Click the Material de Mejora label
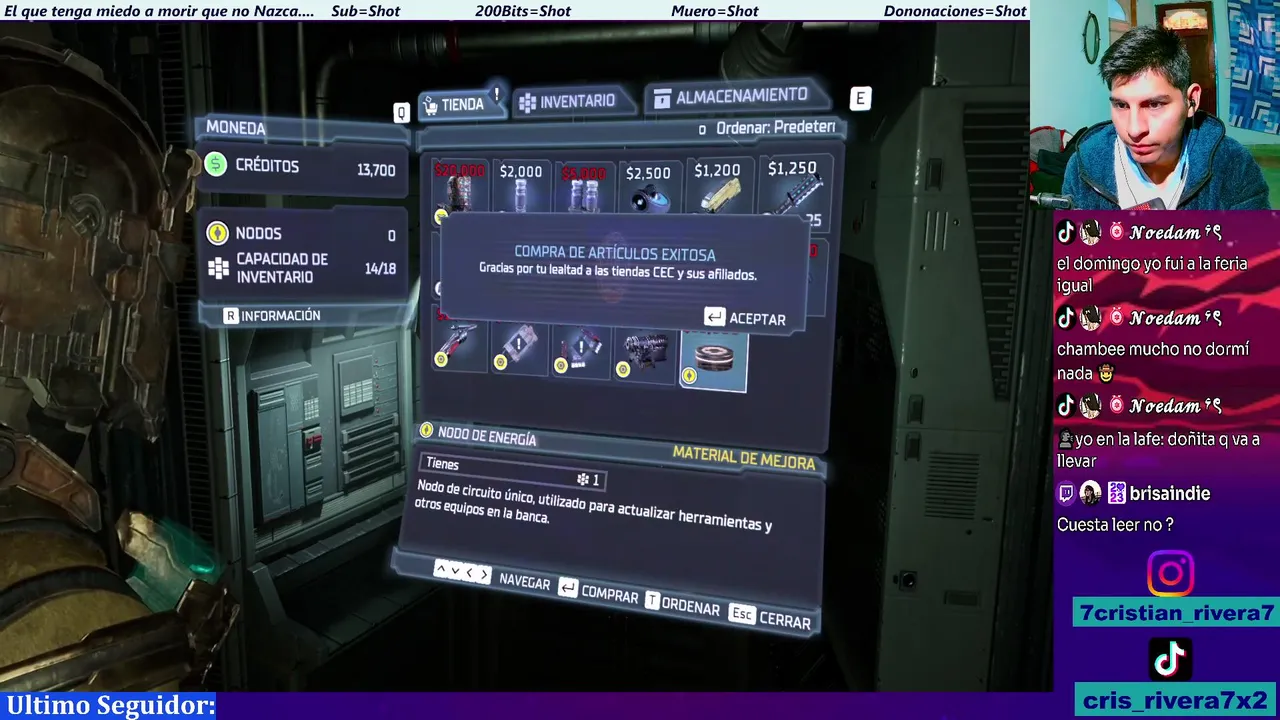Screen dimensions: 1280x720 (x=744, y=457)
